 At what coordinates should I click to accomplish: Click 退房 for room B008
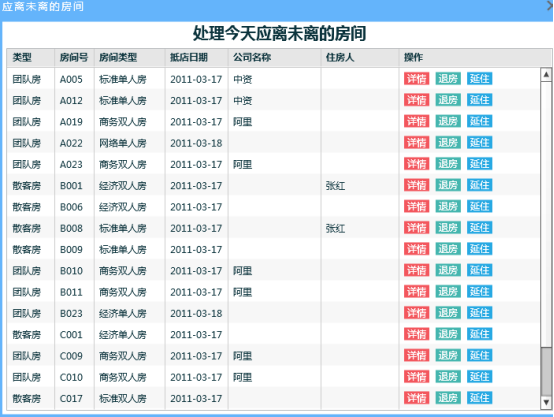click(x=448, y=228)
